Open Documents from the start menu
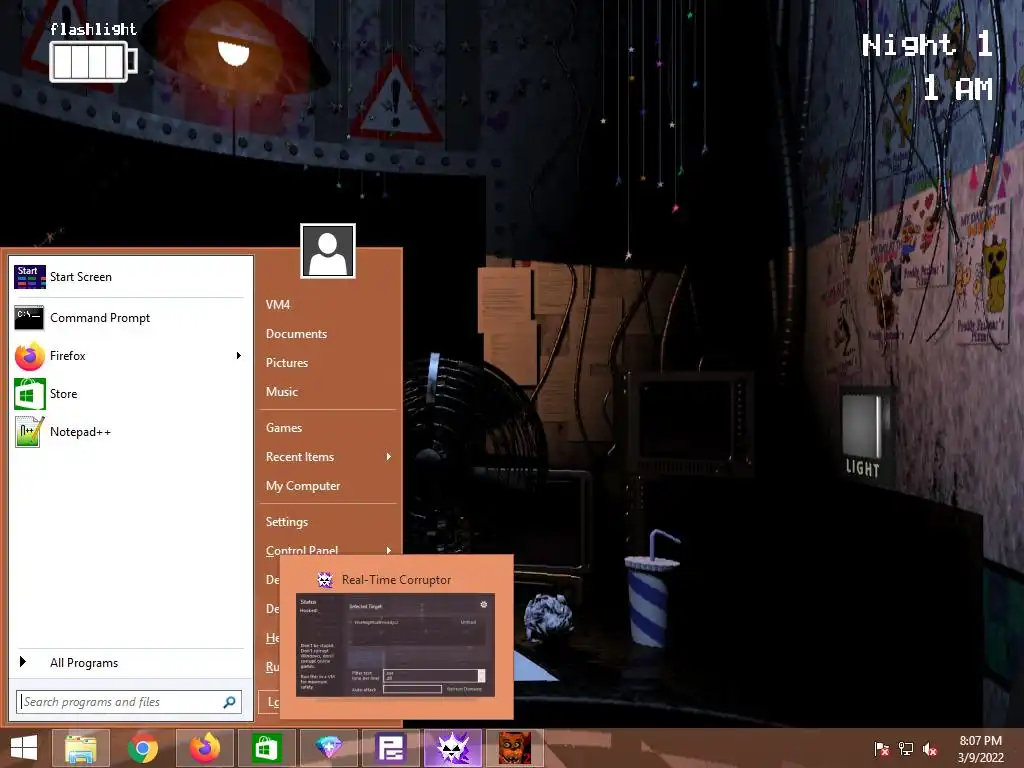 click(x=296, y=334)
